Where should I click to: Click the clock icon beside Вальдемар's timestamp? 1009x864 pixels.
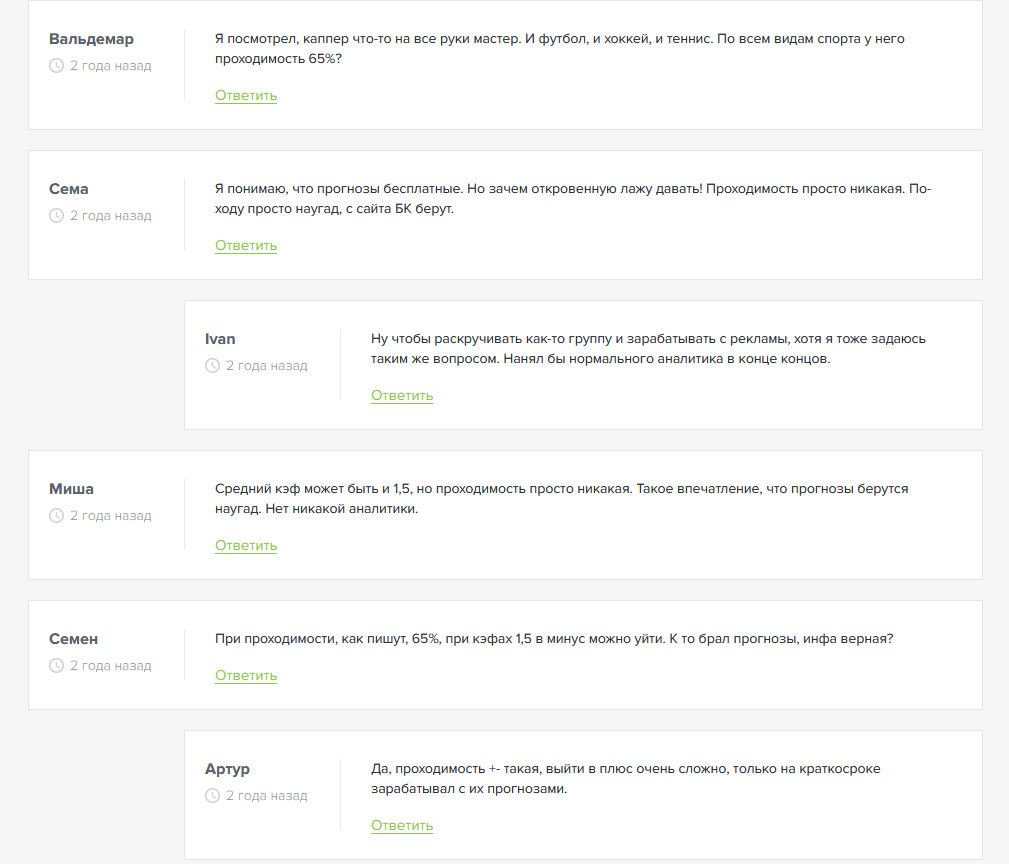tap(57, 66)
